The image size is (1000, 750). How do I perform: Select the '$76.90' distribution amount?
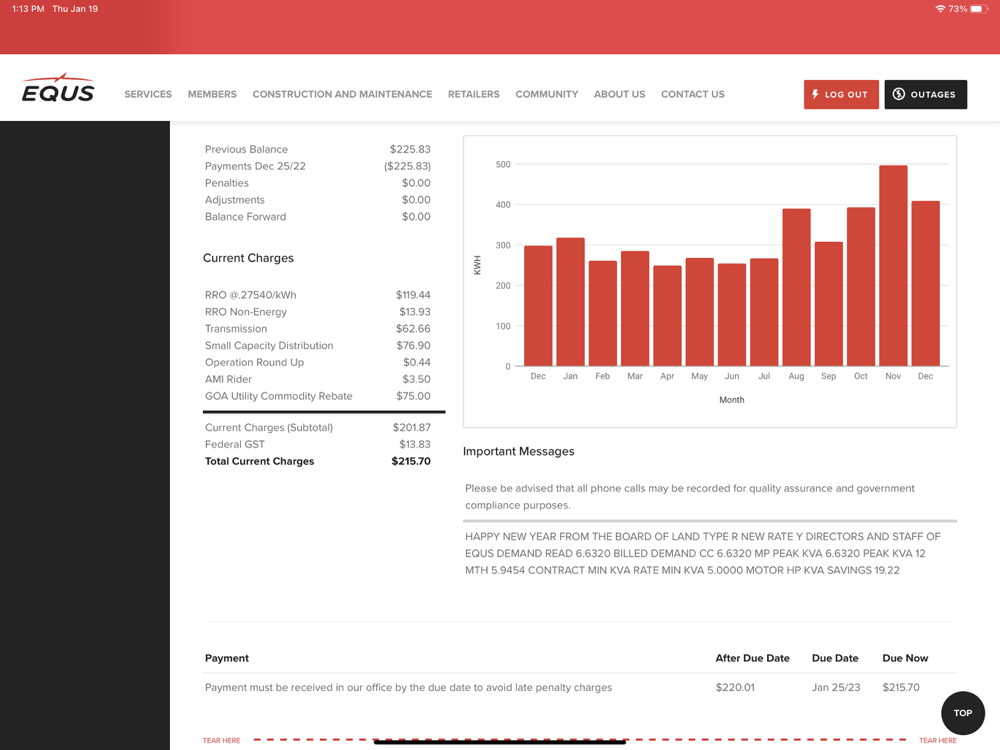click(413, 346)
